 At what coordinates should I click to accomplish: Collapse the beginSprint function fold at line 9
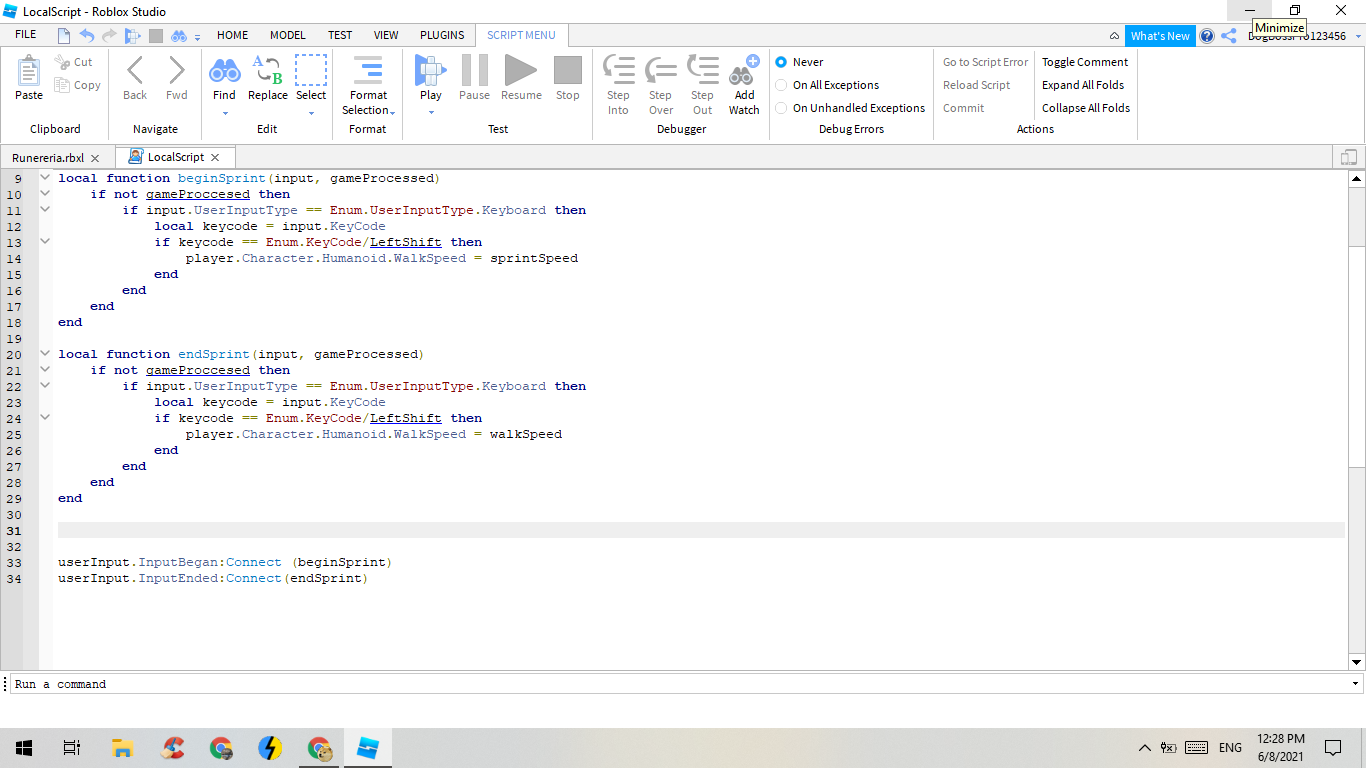pos(45,178)
